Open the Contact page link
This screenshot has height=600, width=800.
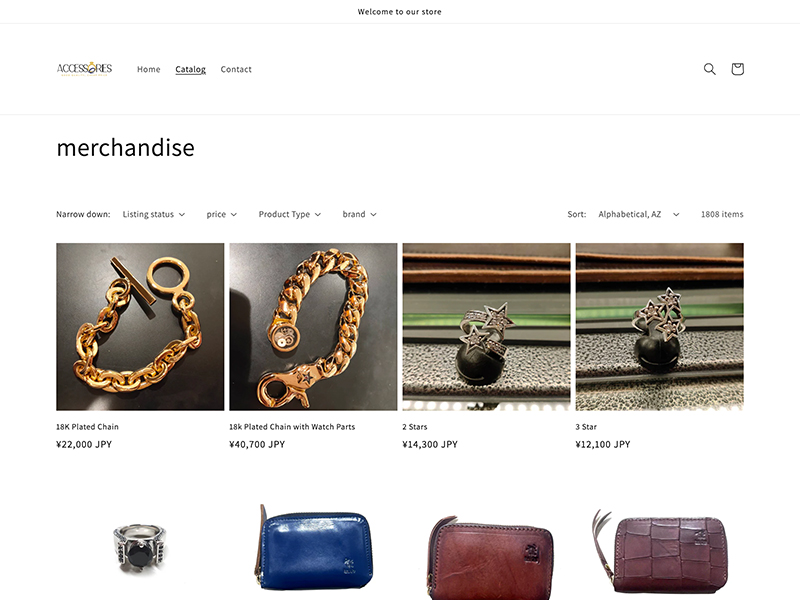pyautogui.click(x=236, y=69)
